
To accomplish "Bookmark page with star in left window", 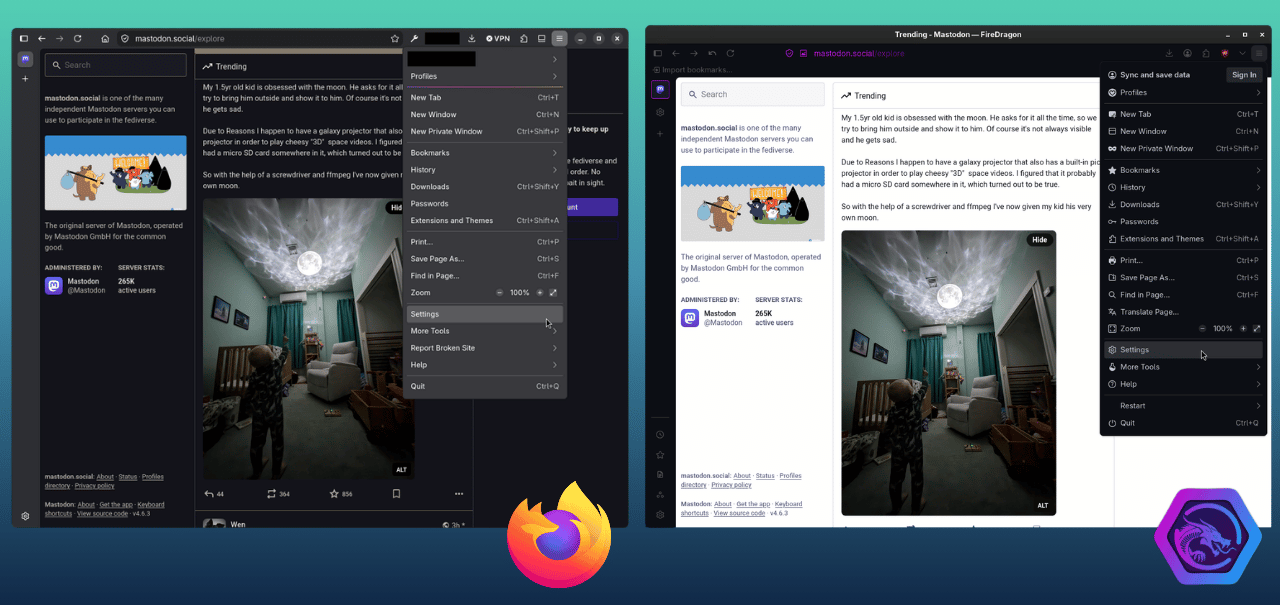I will (x=395, y=38).
